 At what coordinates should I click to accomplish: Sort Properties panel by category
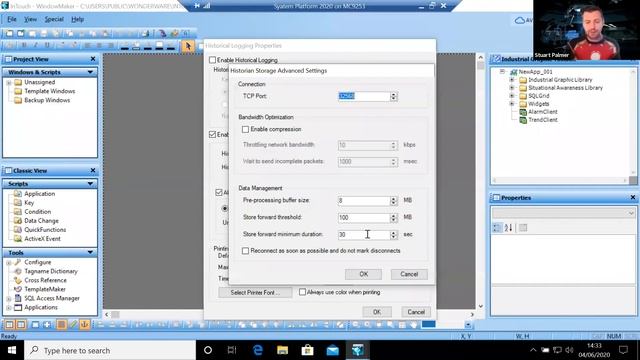tap(497, 228)
